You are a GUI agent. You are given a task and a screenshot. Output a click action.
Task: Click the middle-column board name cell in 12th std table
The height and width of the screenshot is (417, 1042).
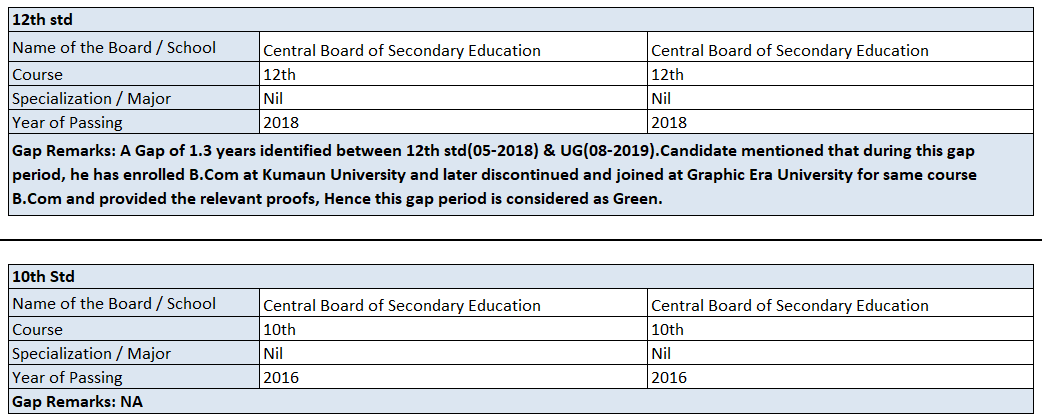401,50
